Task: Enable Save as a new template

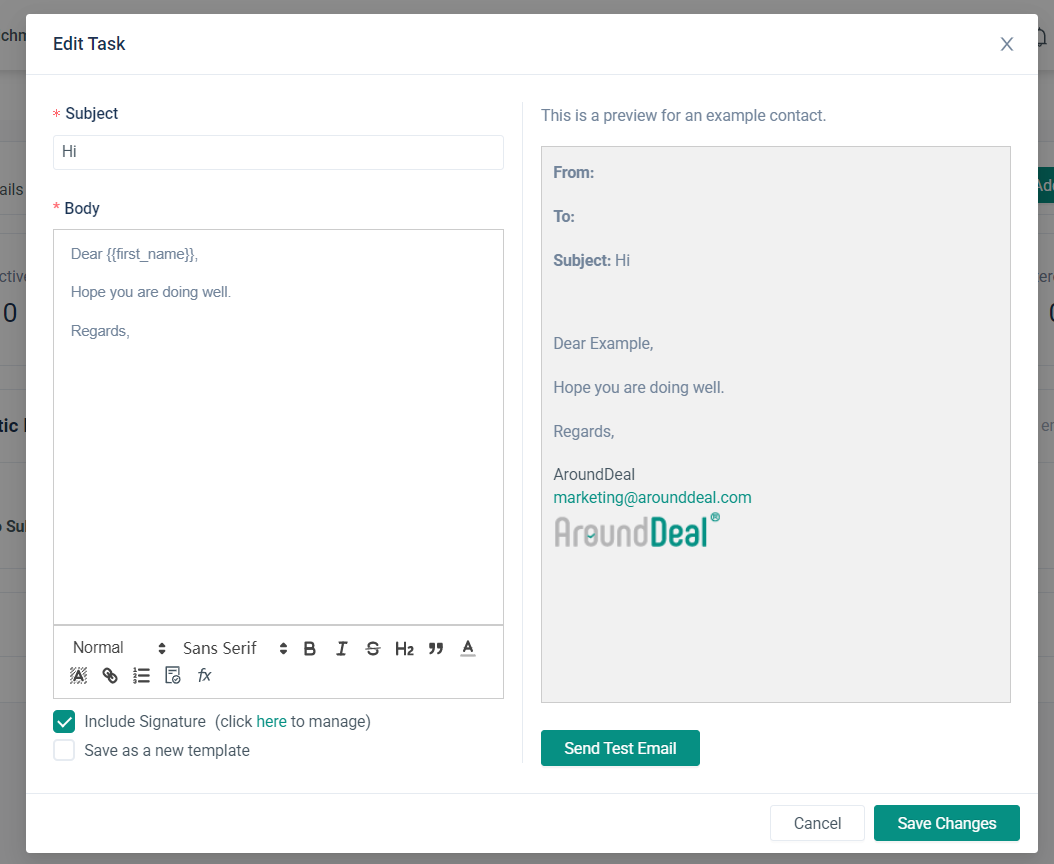Action: (x=64, y=751)
